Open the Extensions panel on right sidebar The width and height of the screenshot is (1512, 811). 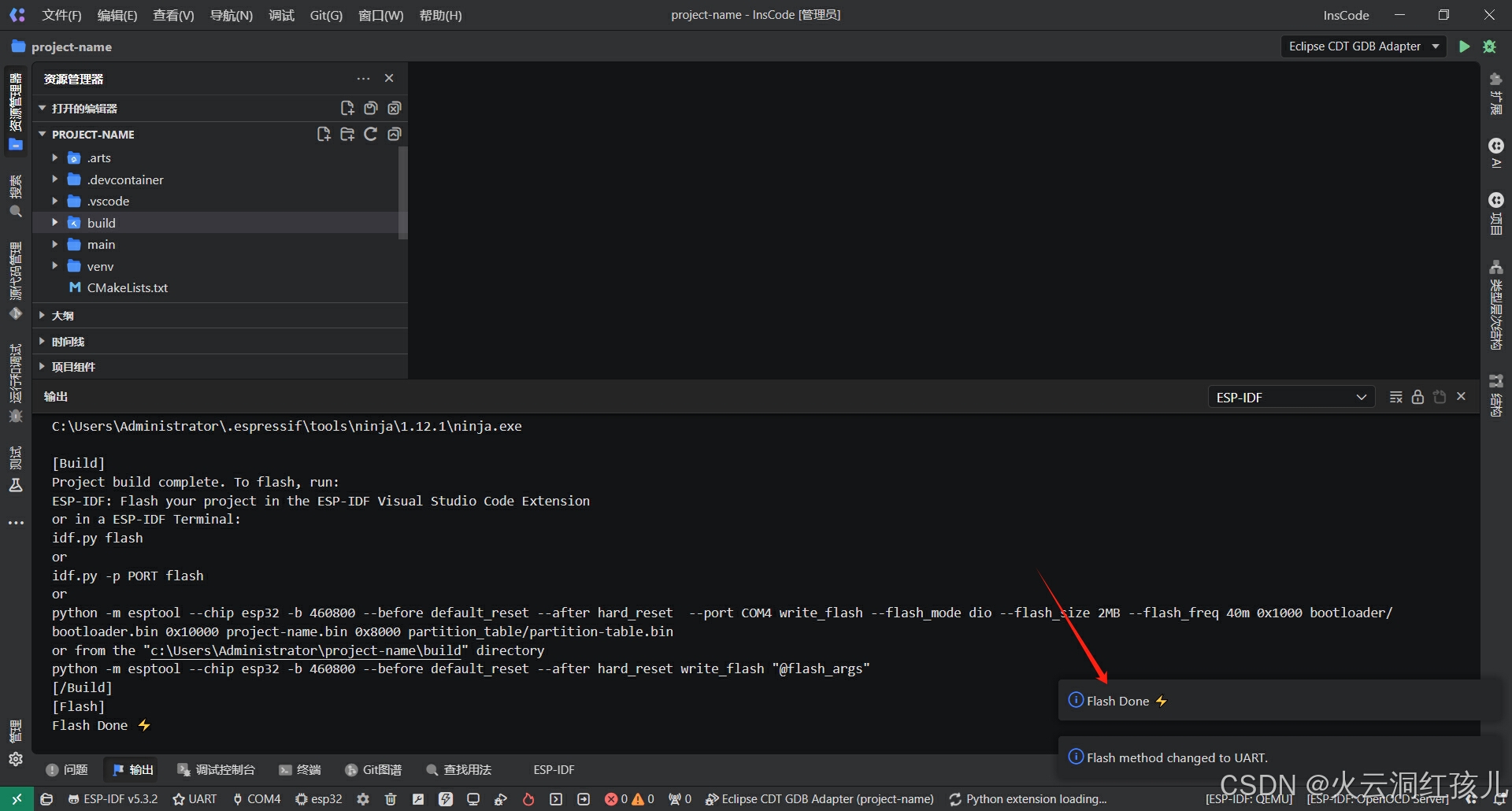click(x=1496, y=93)
